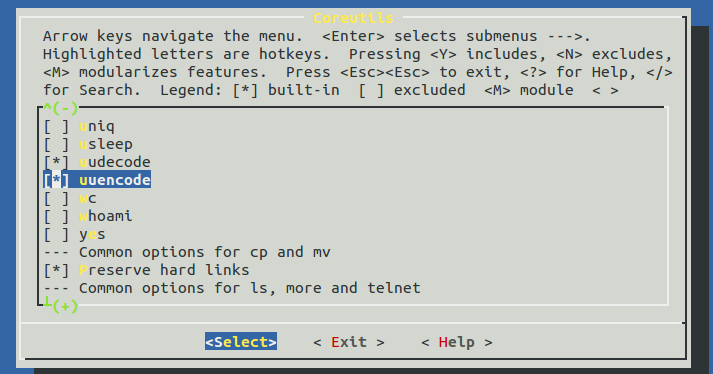Click the scroll-down (+) indicator

[65, 306]
